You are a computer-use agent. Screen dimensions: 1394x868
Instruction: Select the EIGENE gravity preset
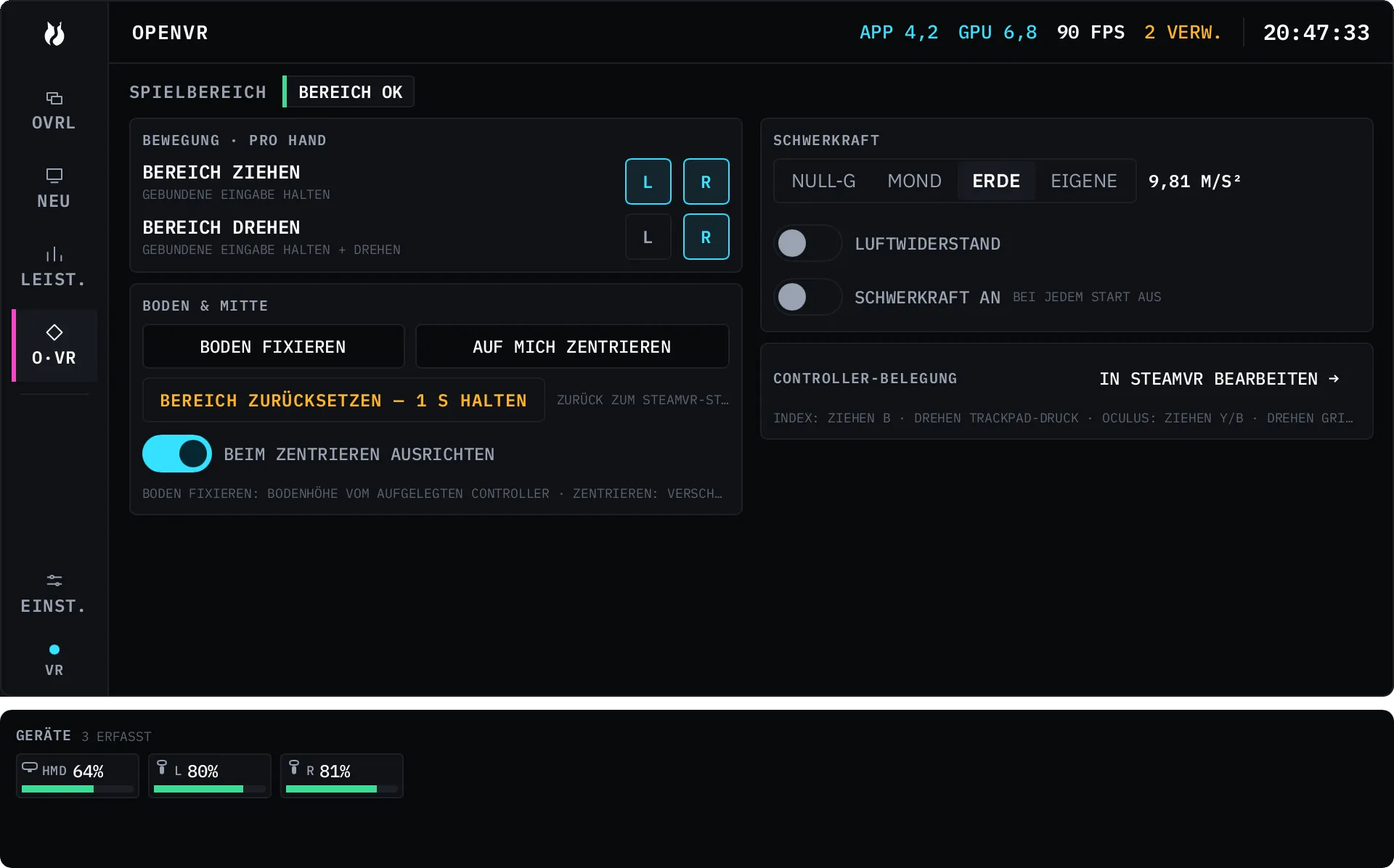click(x=1084, y=181)
